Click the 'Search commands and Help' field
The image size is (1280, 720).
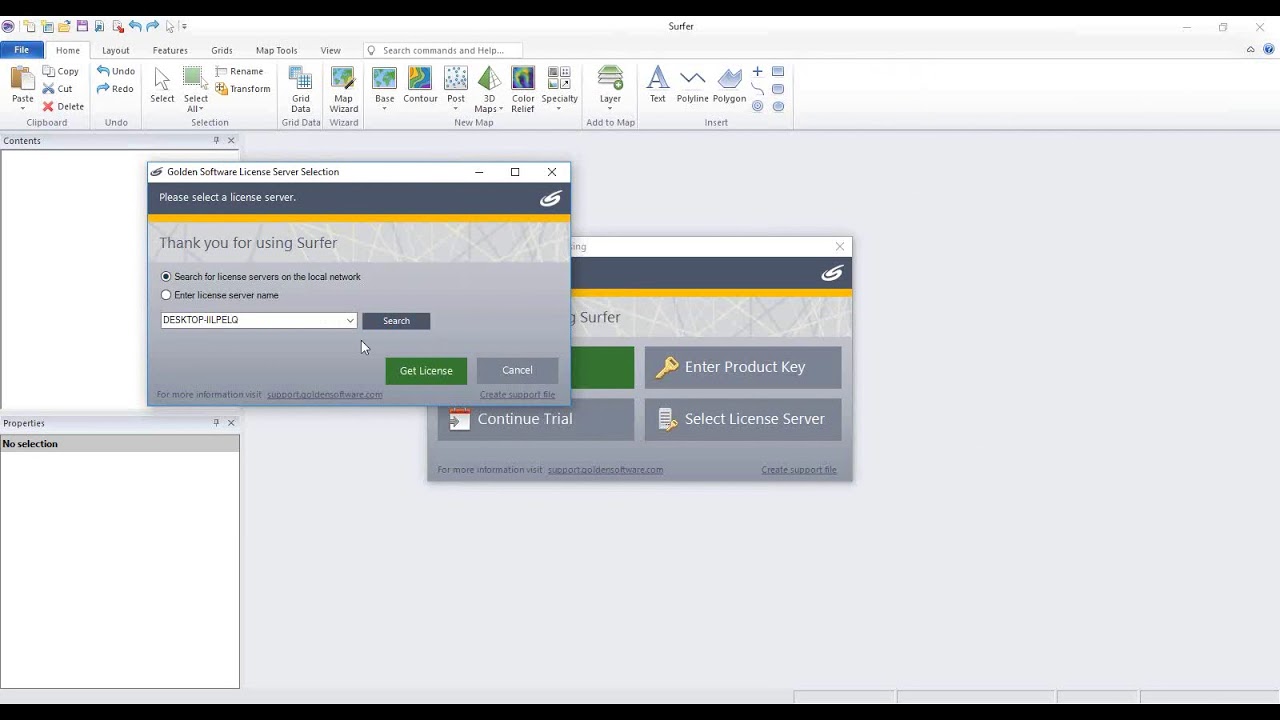click(442, 50)
